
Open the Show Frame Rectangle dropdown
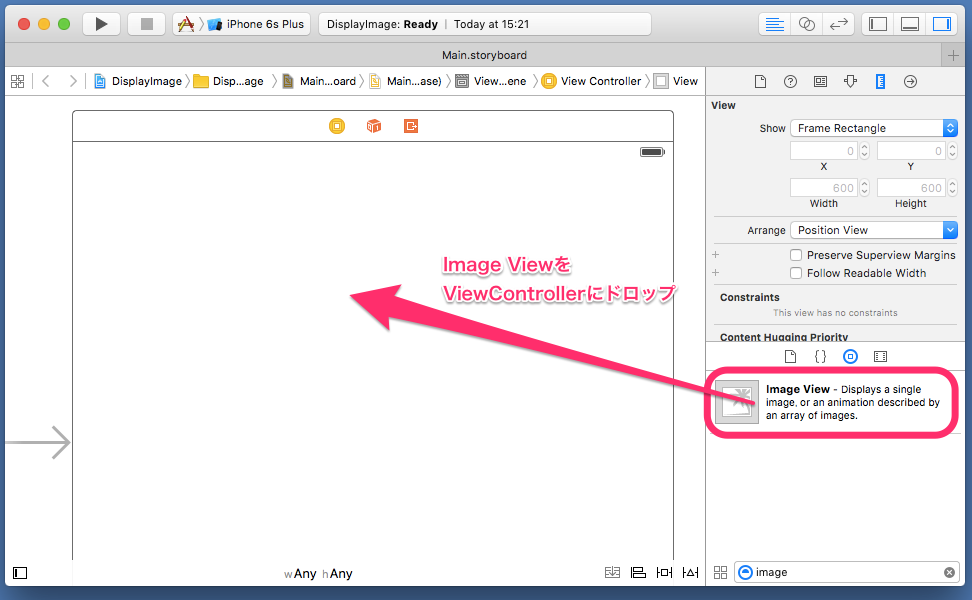tap(874, 128)
